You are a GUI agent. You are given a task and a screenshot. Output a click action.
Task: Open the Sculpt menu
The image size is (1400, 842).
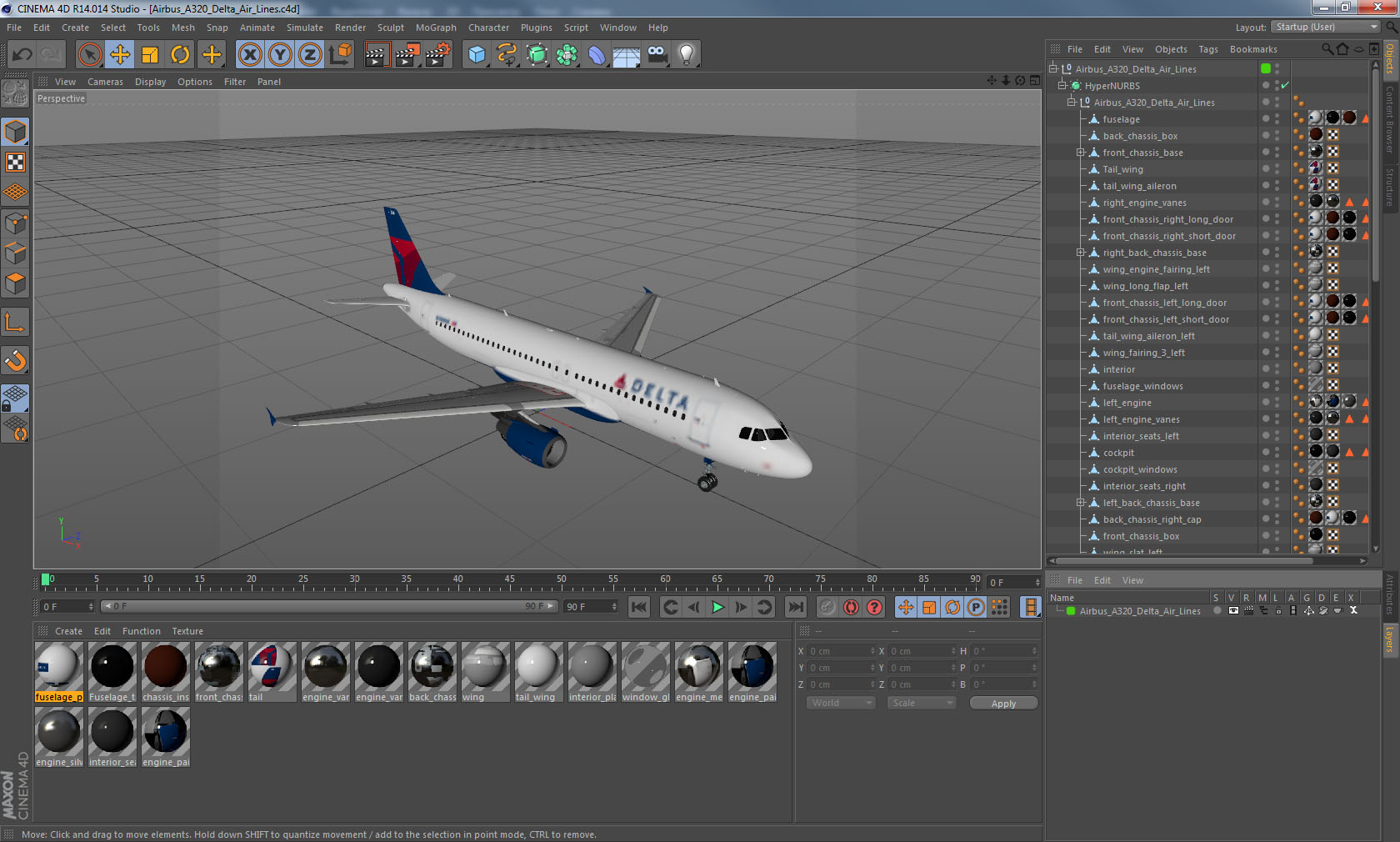pyautogui.click(x=390, y=28)
